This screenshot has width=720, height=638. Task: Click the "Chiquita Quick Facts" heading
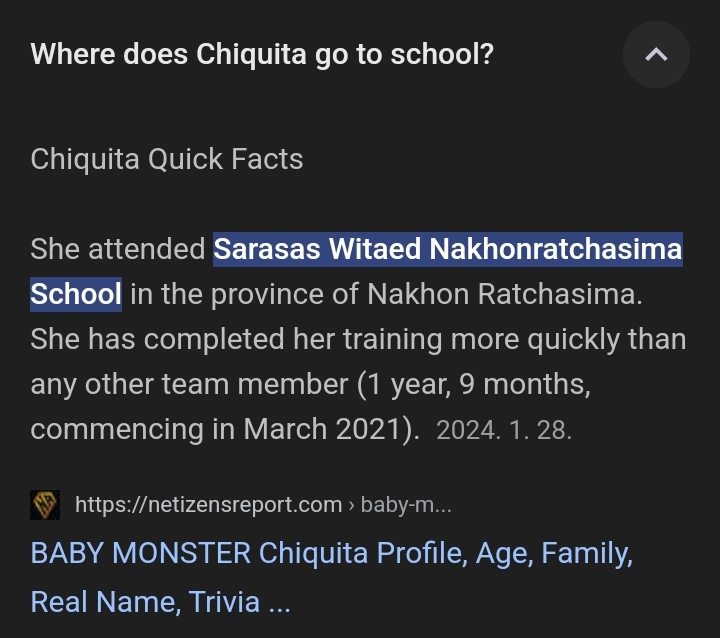[x=167, y=159]
